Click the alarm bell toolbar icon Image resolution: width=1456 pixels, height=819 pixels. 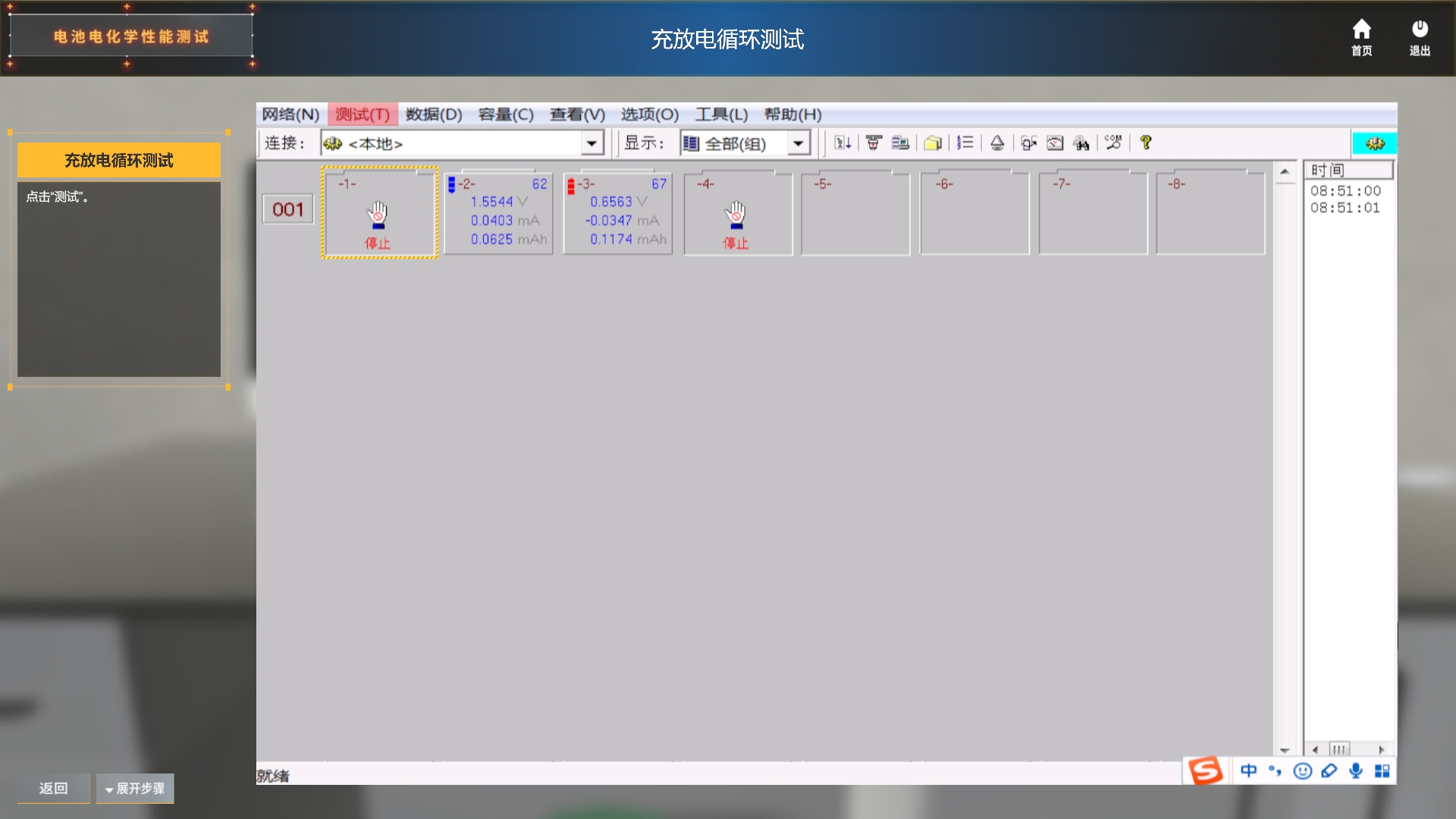(x=997, y=143)
